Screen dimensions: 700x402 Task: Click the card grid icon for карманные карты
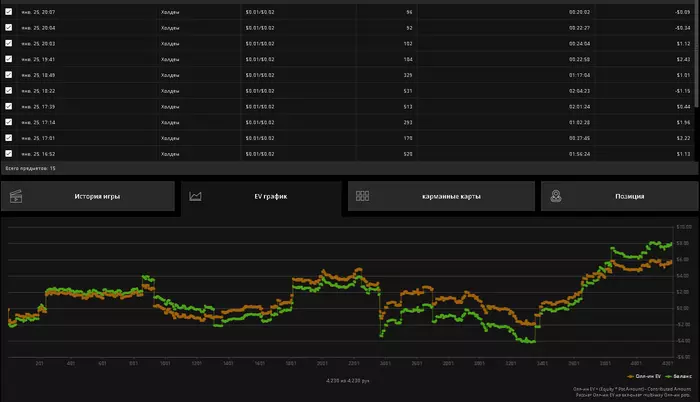click(x=362, y=196)
